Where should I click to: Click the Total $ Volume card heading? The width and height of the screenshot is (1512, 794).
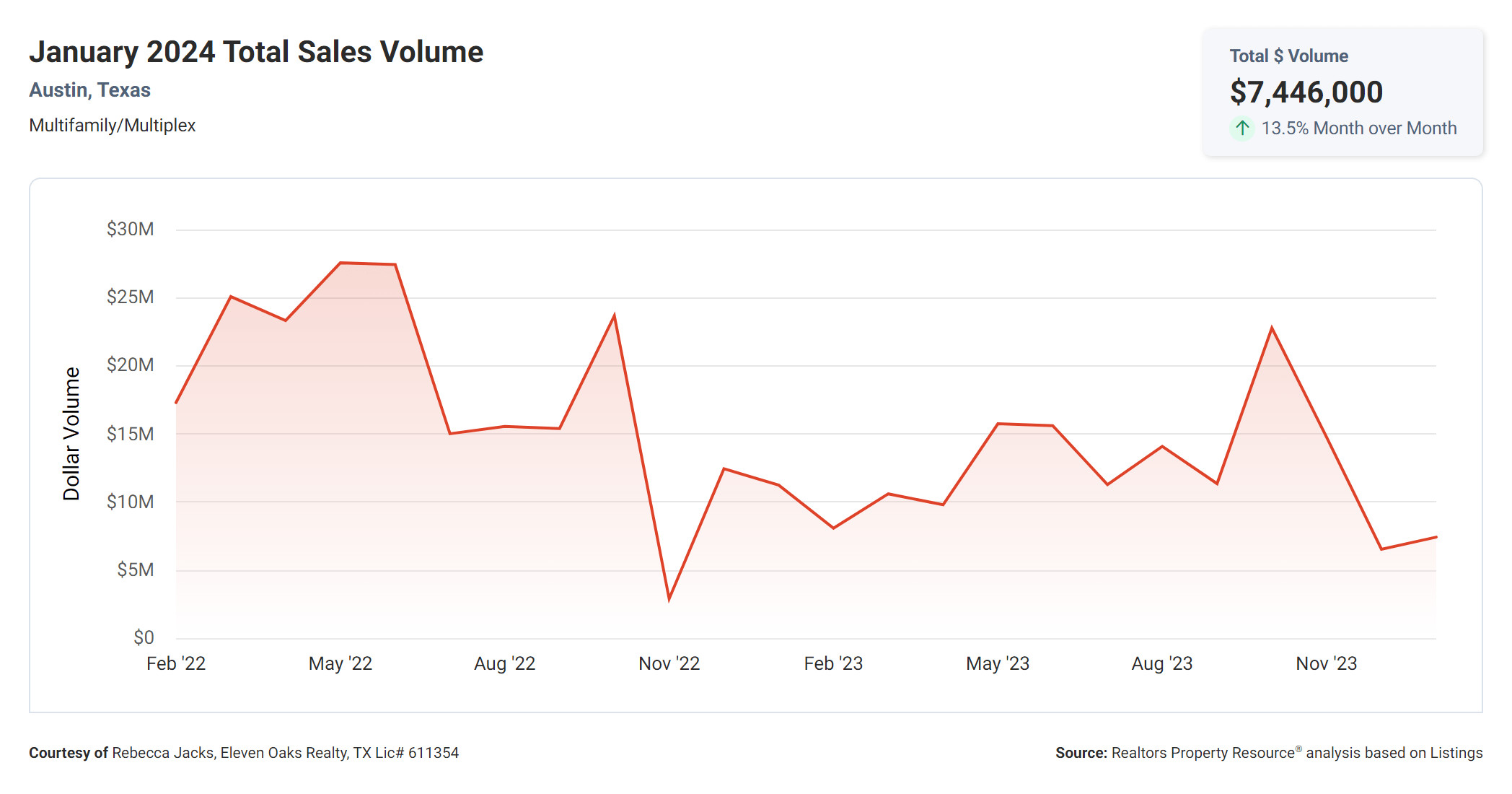click(x=1288, y=56)
